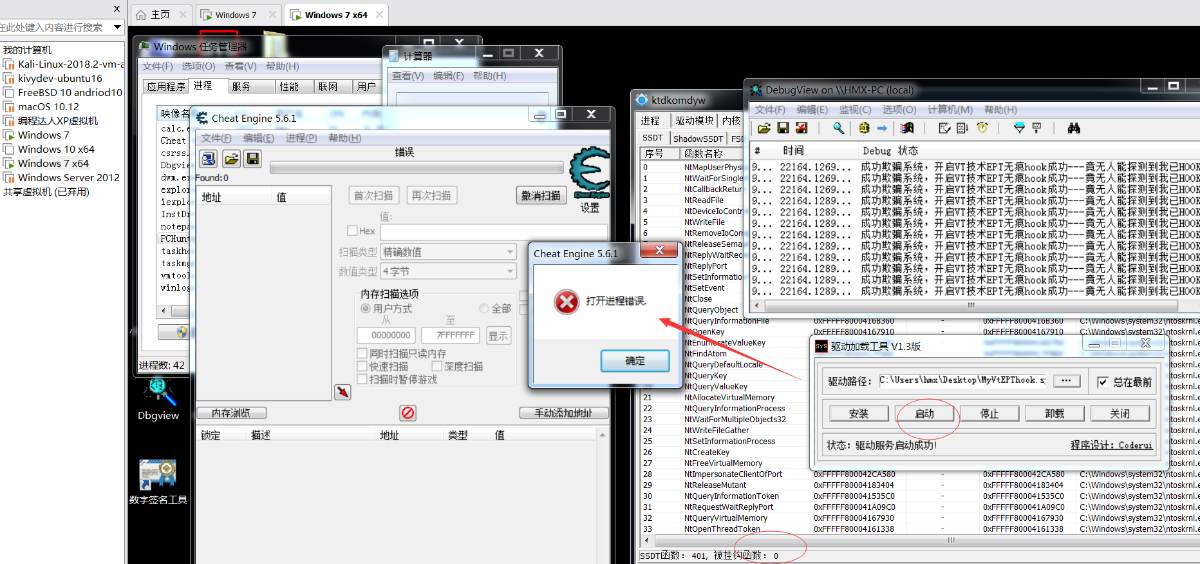The width and height of the screenshot is (1200, 564).
Task: Open the VM library search dropdown arrow
Action: click(117, 27)
